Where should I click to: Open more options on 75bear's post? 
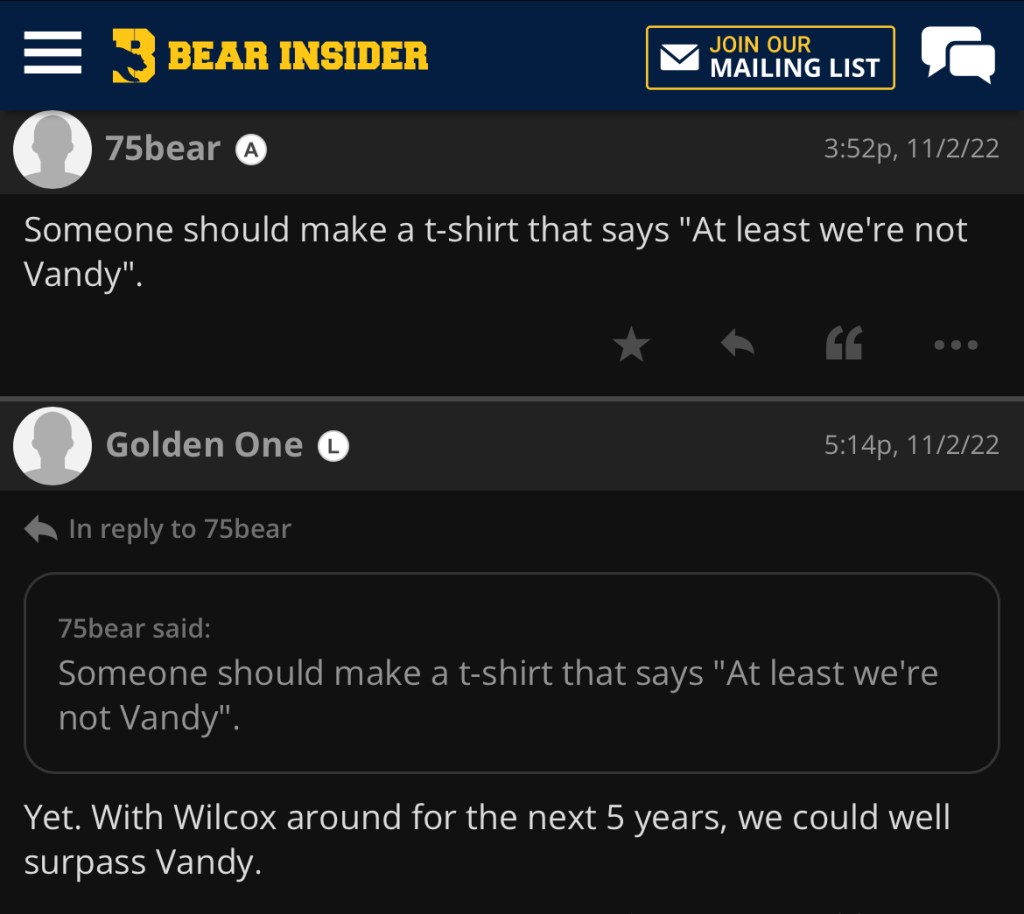point(955,346)
